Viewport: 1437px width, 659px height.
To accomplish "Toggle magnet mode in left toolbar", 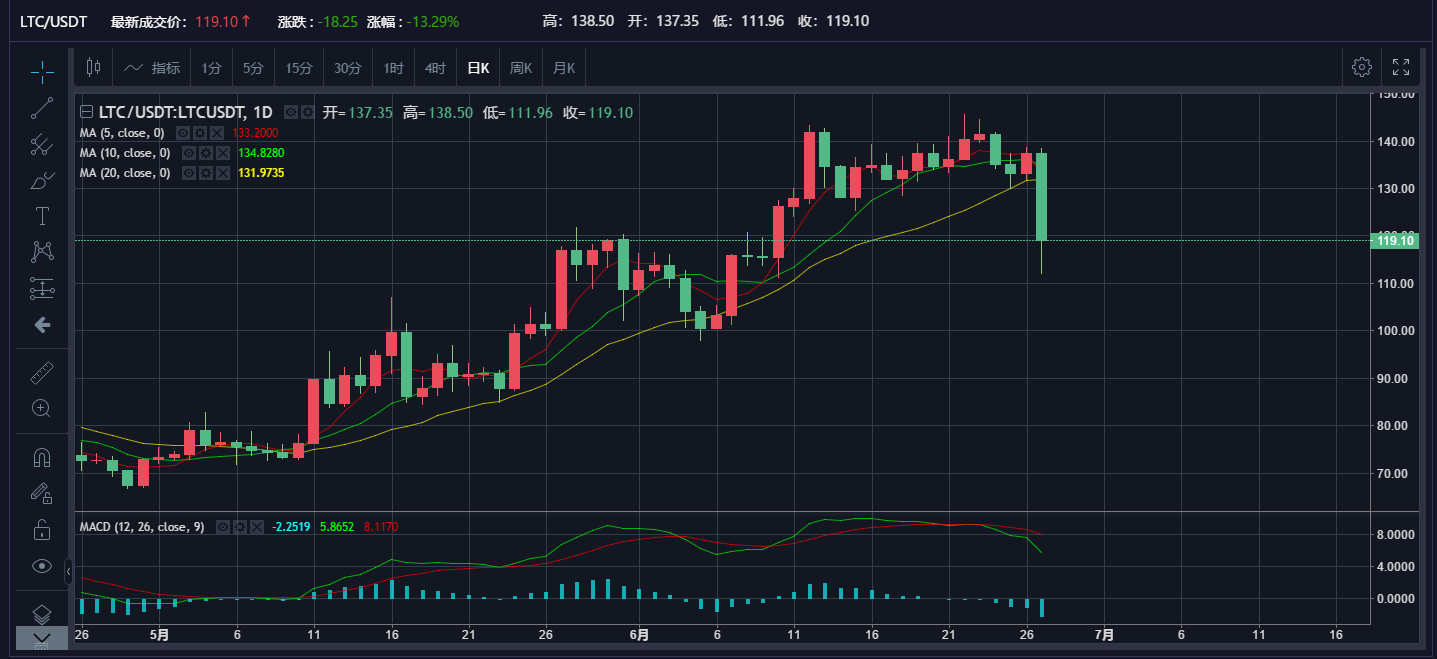I will [x=41, y=458].
